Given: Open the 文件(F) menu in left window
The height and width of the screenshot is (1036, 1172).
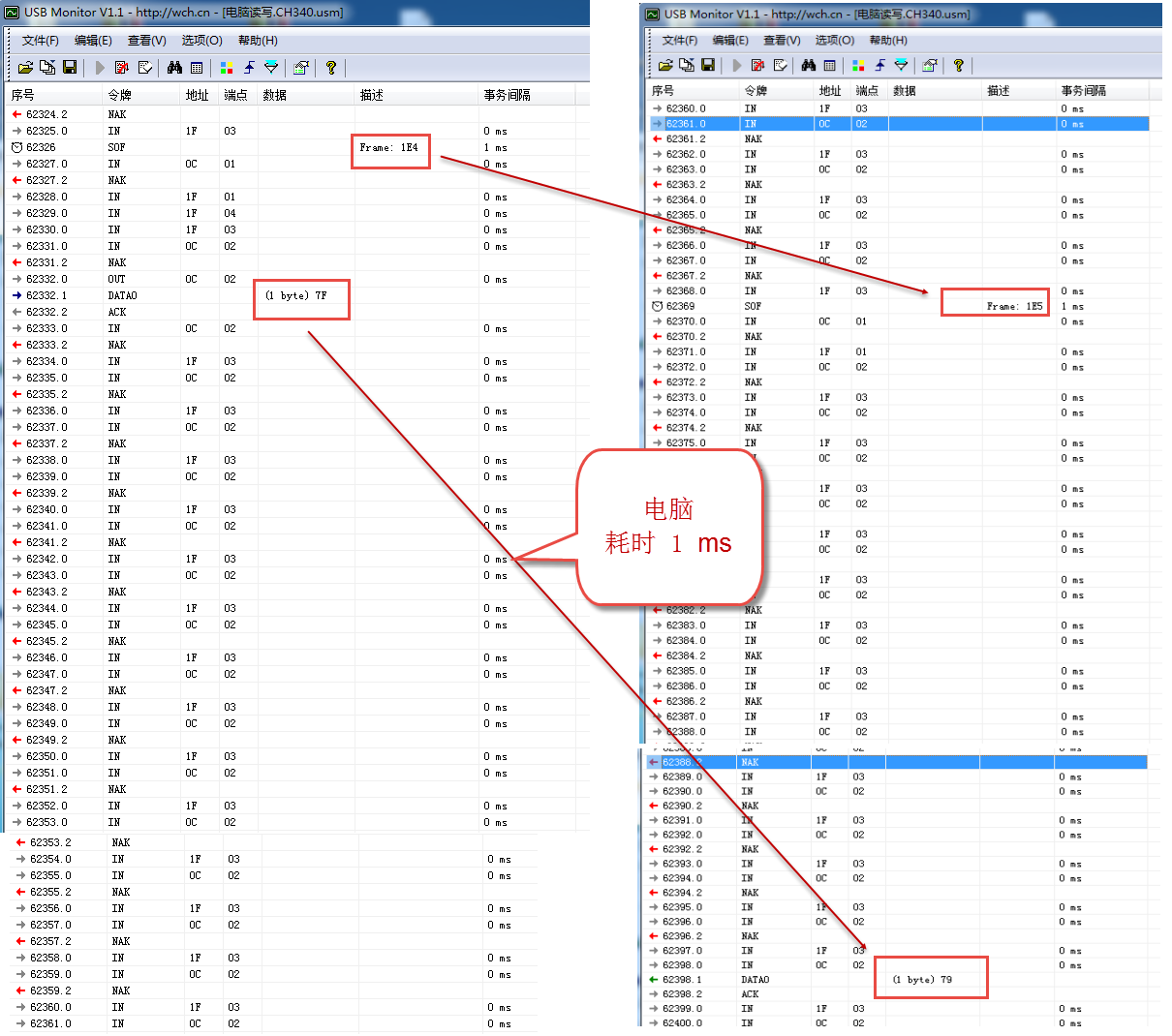Looking at the screenshot, I should (41, 41).
